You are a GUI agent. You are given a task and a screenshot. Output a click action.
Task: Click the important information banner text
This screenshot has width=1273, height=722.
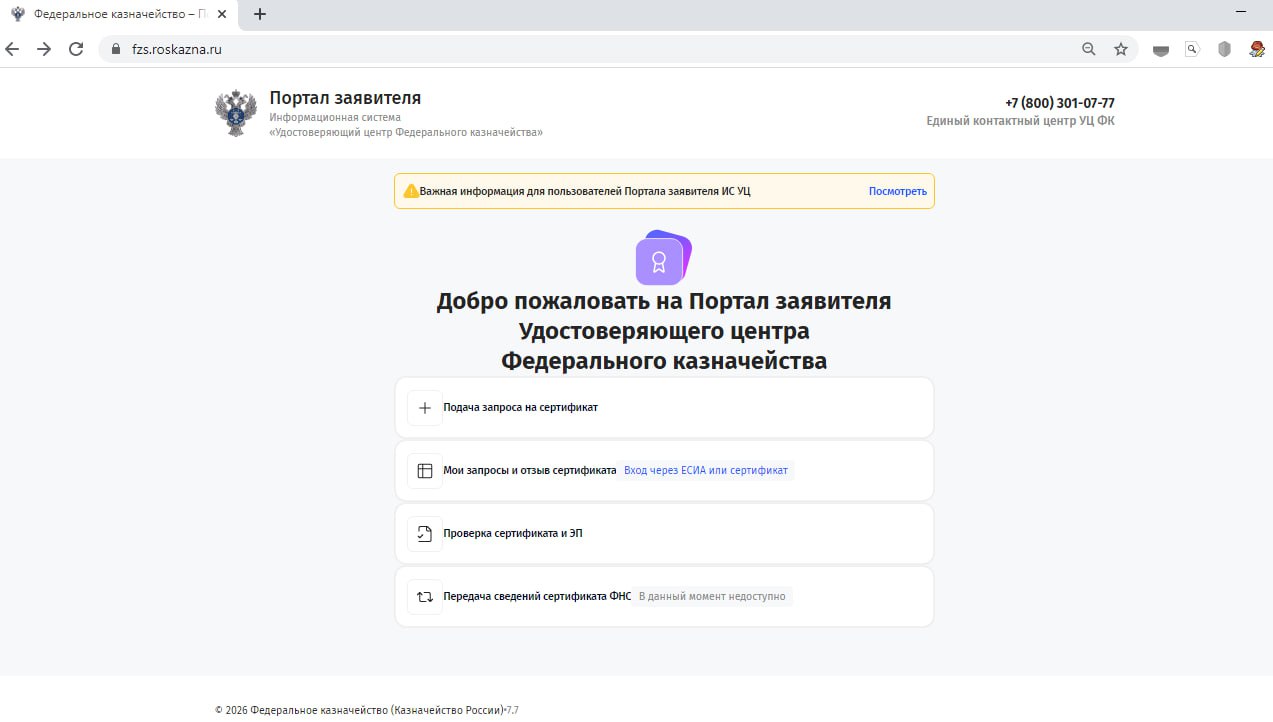coord(585,191)
